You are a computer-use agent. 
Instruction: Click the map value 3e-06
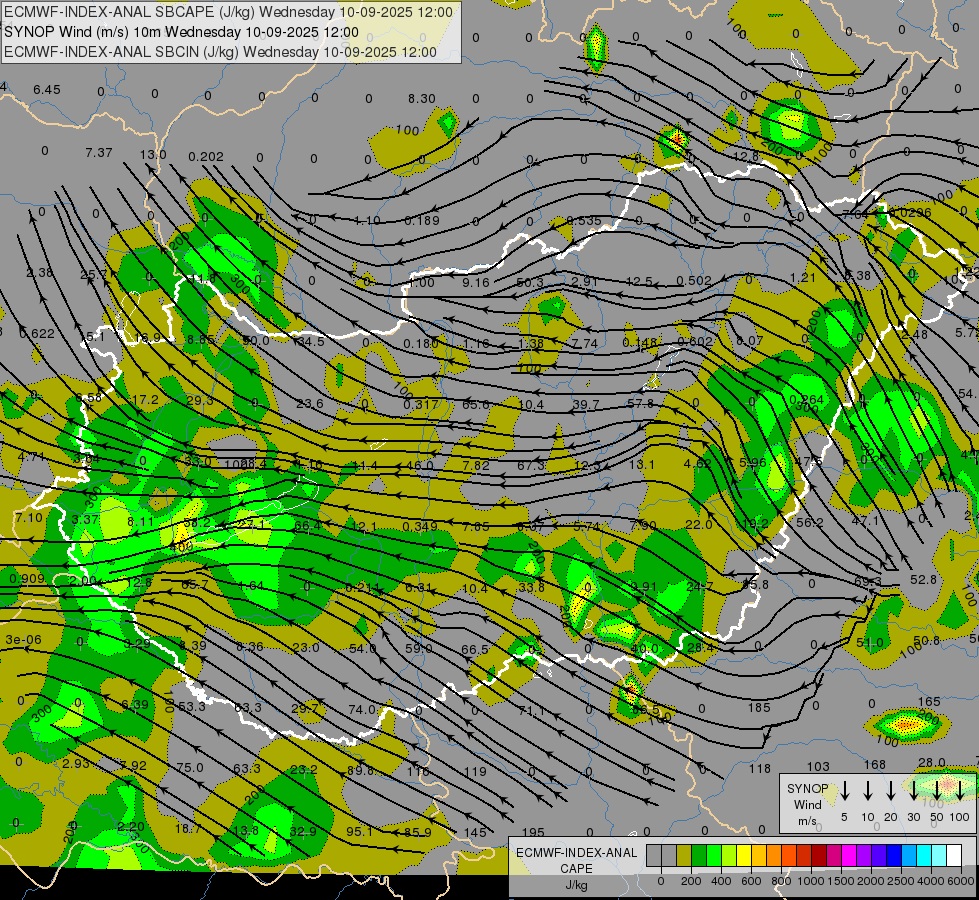click(23, 640)
